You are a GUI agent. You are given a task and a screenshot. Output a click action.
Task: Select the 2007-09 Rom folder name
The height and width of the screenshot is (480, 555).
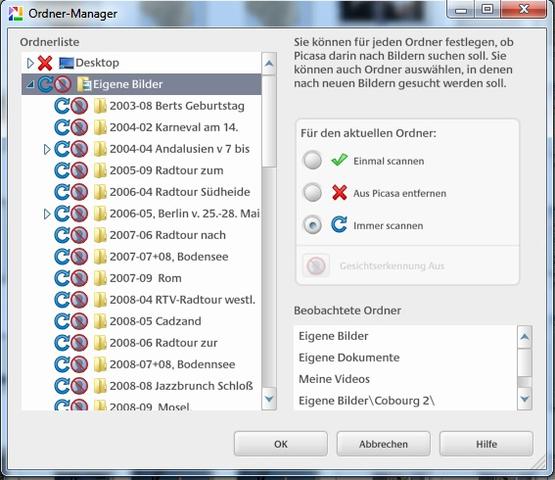click(145, 278)
